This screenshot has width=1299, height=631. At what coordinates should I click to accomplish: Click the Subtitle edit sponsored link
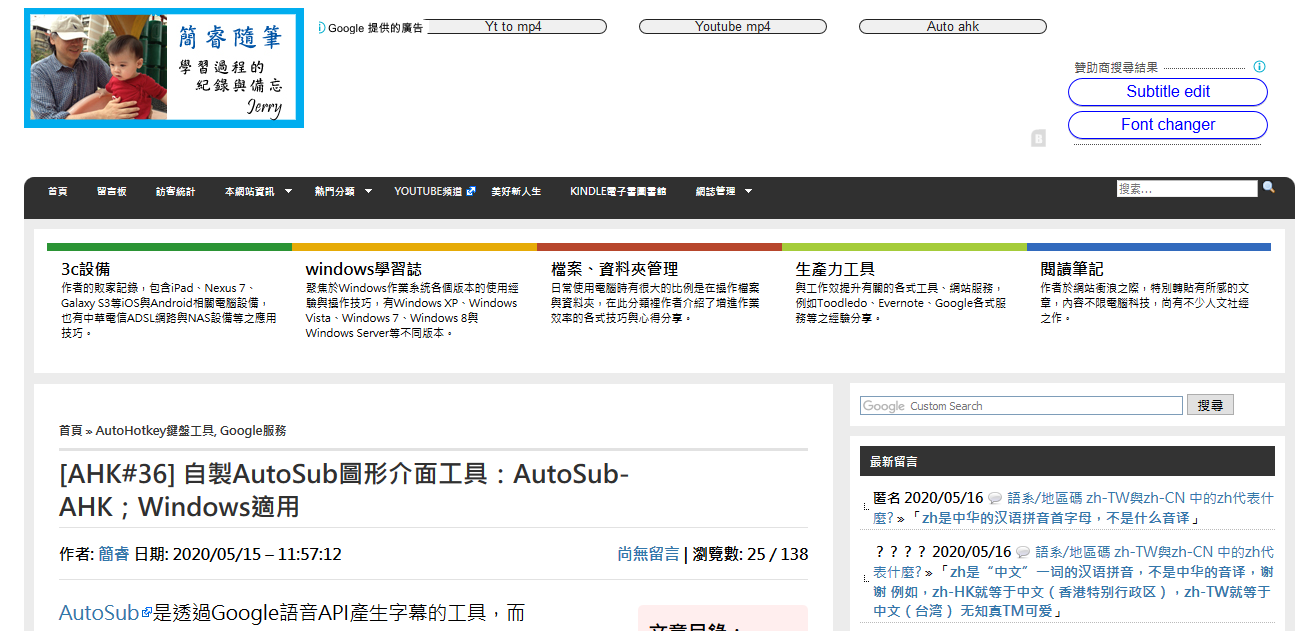coord(1167,92)
